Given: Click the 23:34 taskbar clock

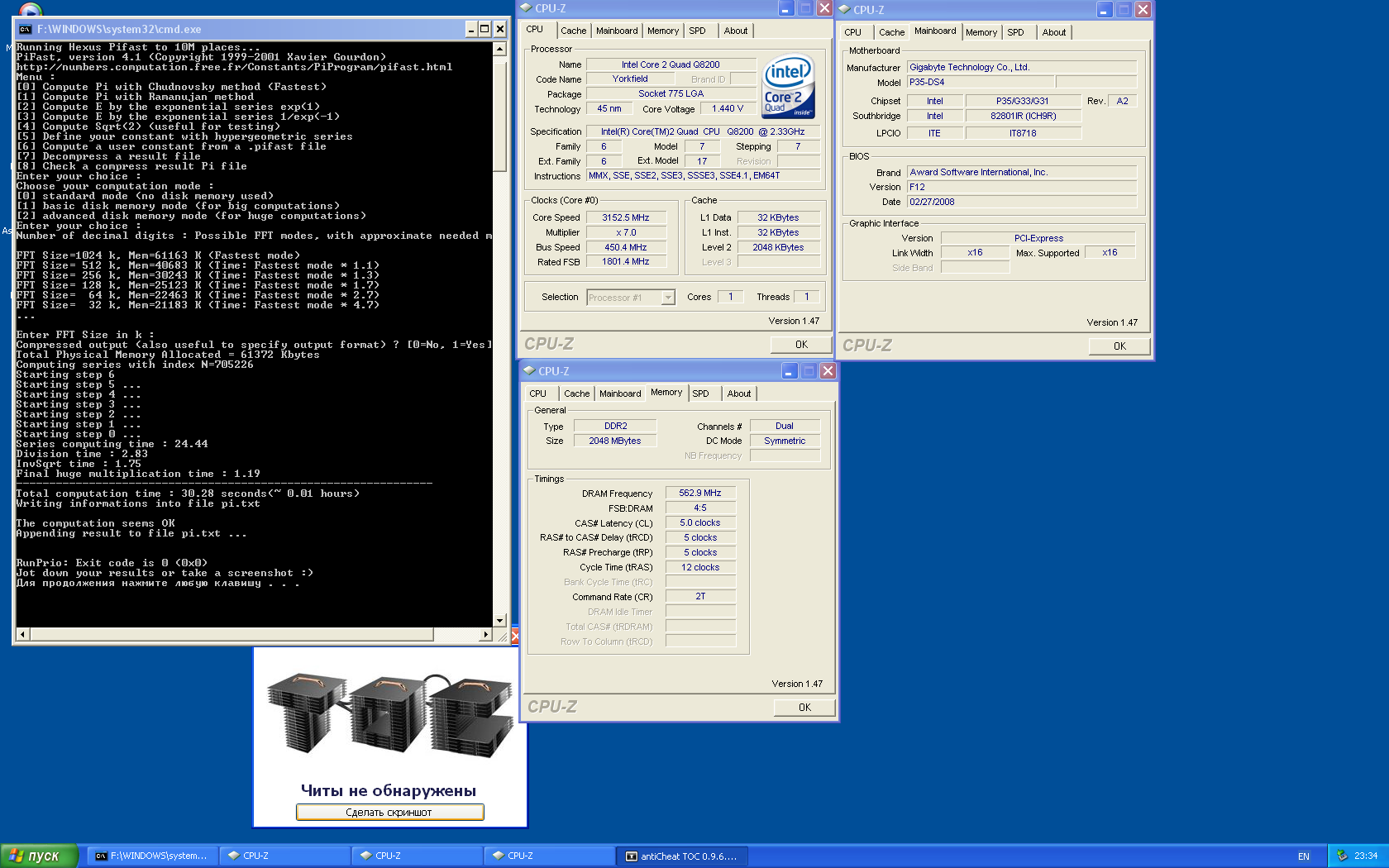Looking at the screenshot, I should [1366, 856].
